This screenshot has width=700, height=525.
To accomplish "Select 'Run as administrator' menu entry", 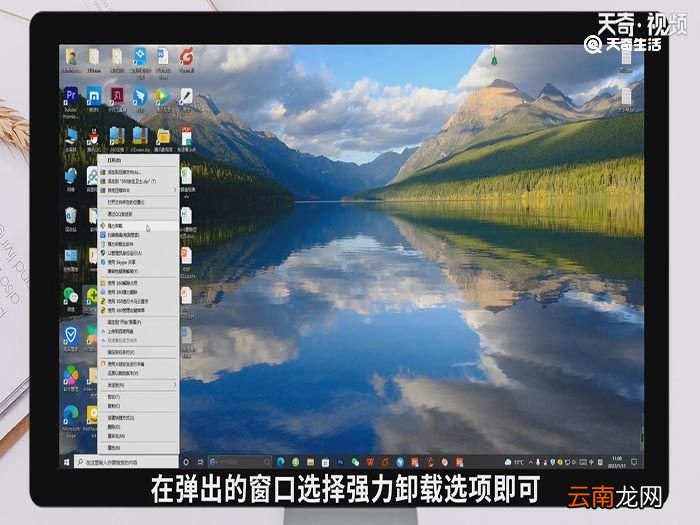I will click(x=138, y=253).
